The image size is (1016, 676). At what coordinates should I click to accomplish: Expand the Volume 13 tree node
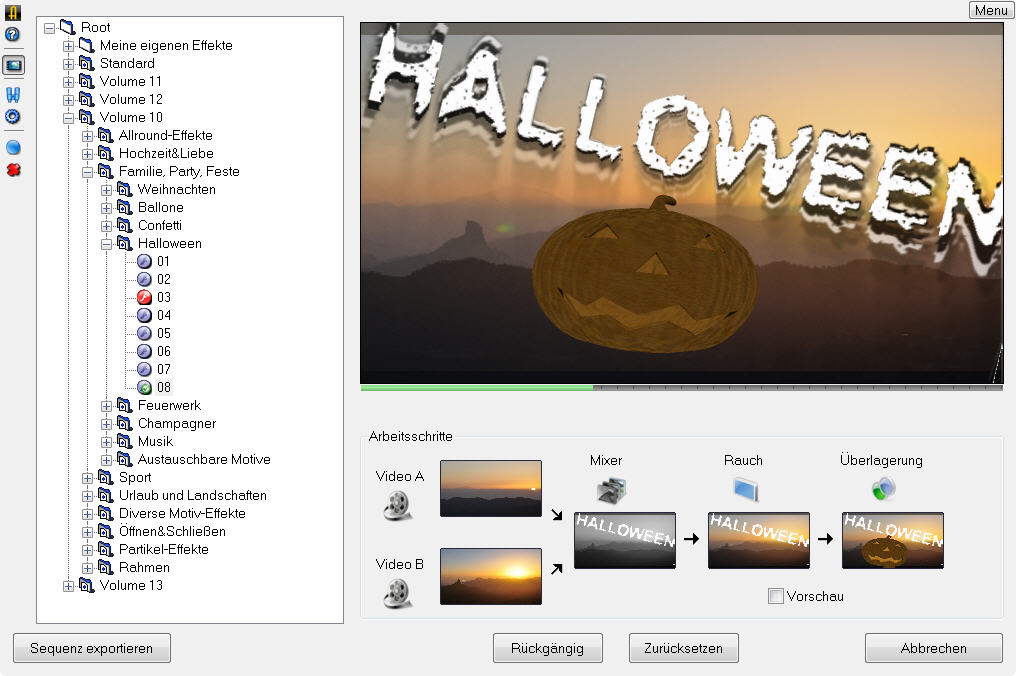pos(69,585)
